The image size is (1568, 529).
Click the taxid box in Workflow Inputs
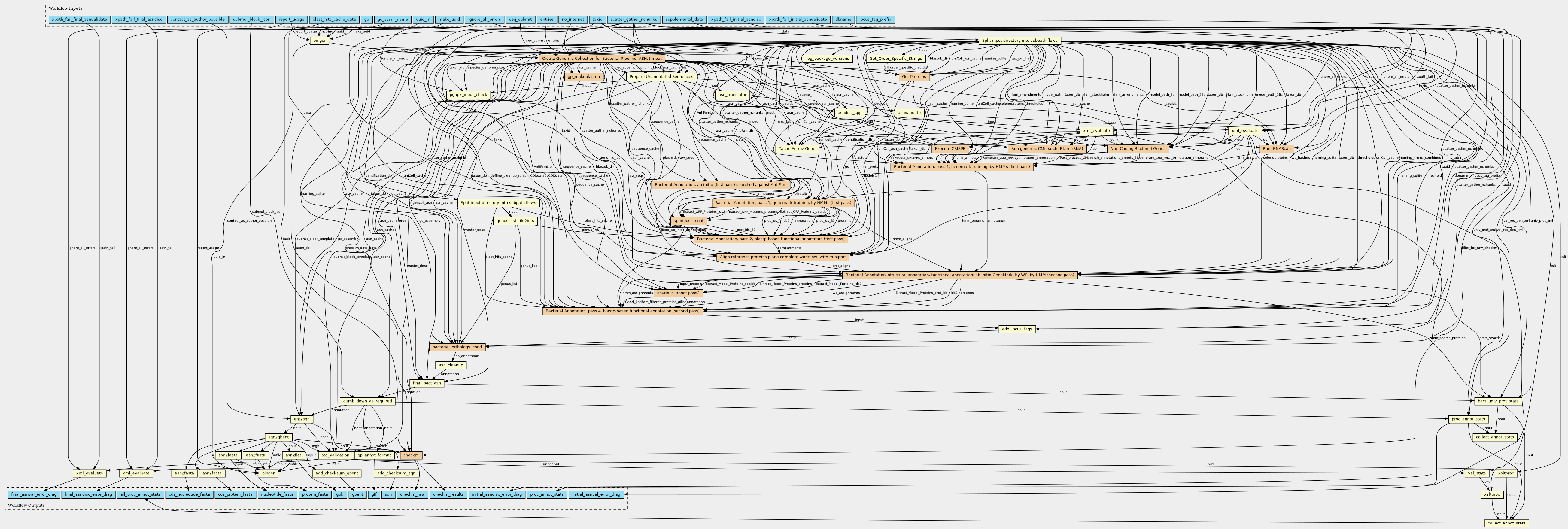(597, 20)
